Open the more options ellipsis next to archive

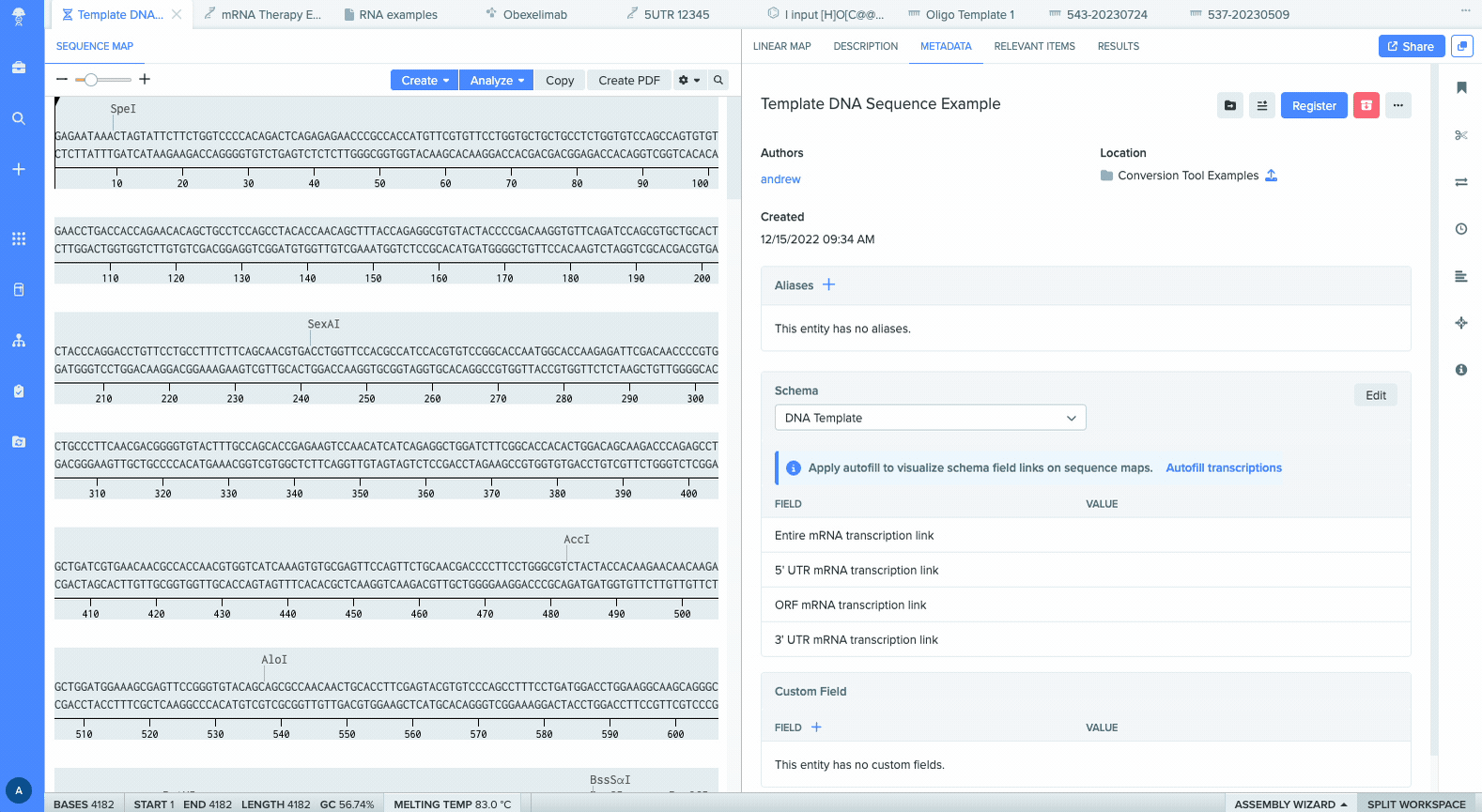coord(1398,105)
